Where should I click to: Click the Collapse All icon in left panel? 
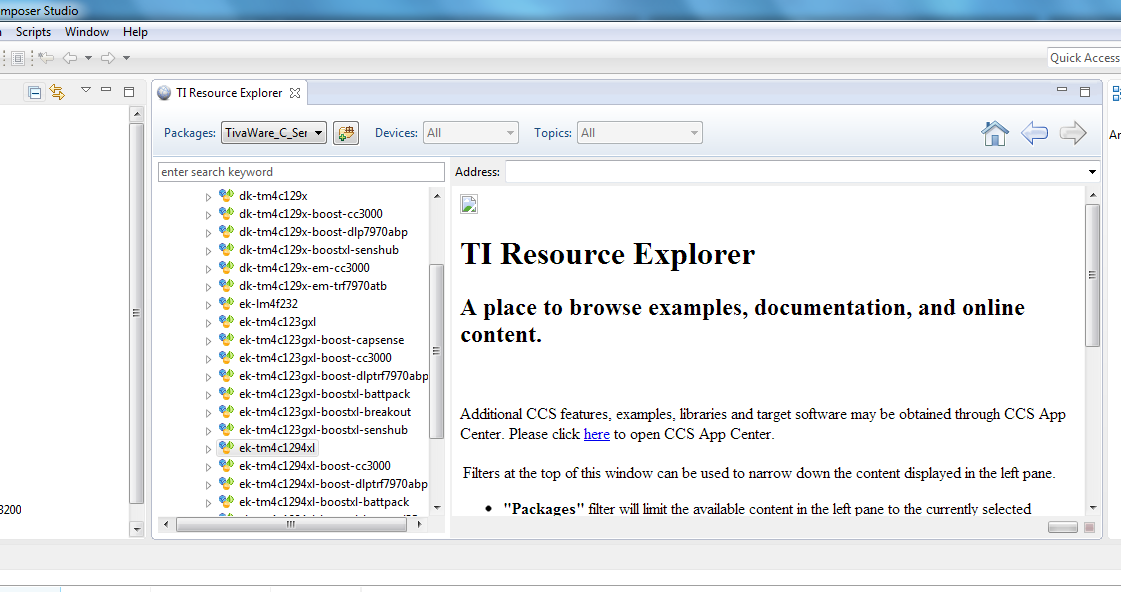pos(34,92)
